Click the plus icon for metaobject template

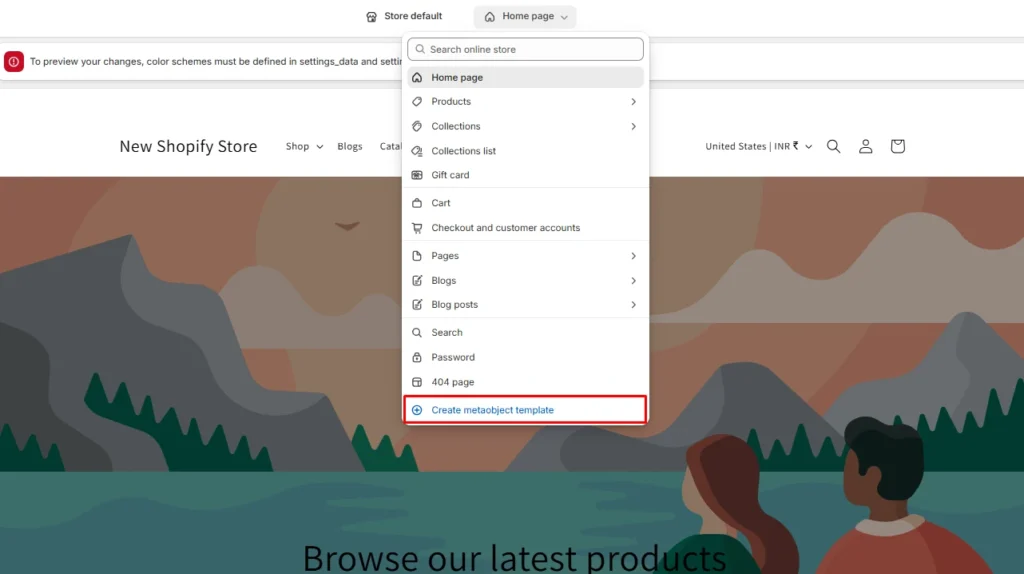tap(417, 410)
